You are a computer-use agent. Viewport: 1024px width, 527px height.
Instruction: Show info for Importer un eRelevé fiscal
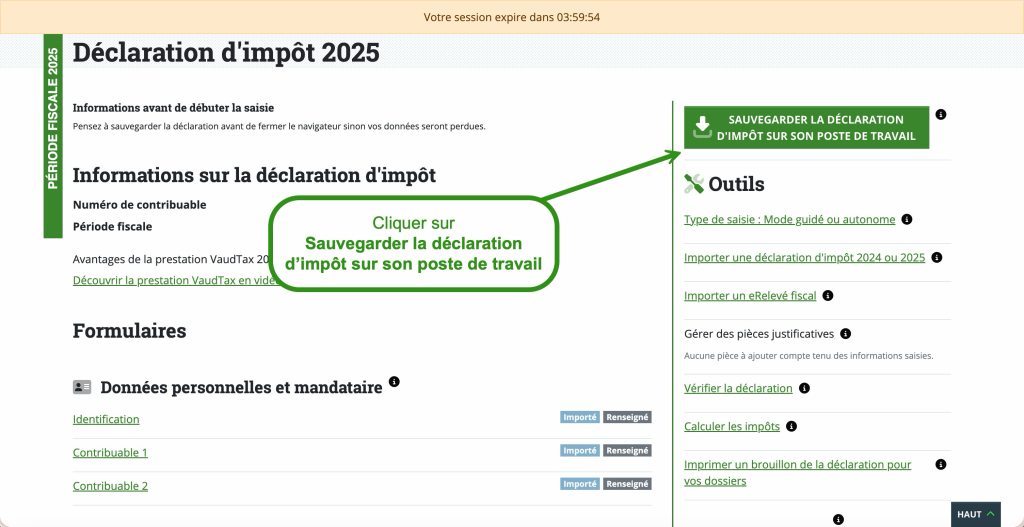click(828, 296)
